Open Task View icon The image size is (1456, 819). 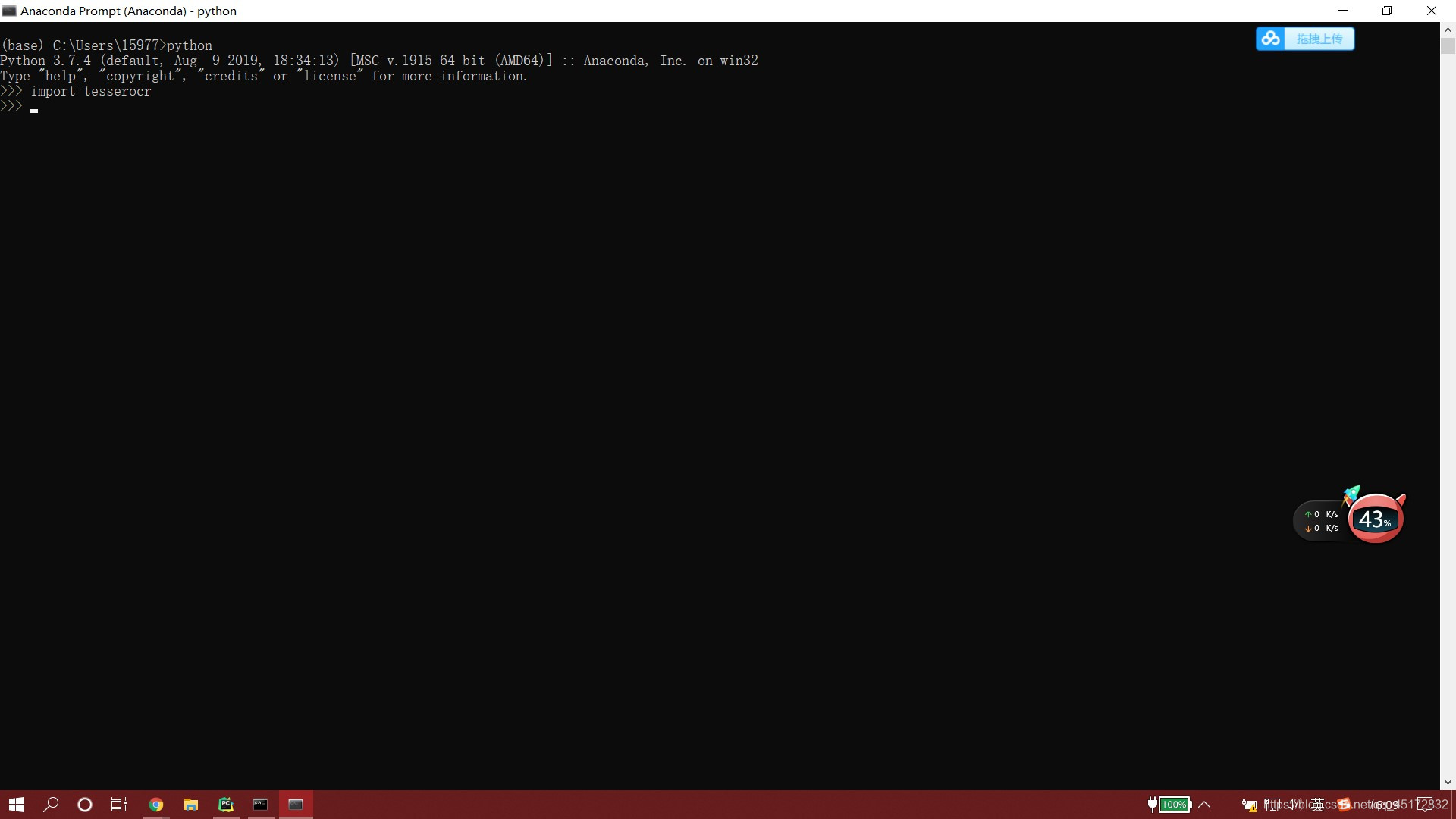[120, 804]
